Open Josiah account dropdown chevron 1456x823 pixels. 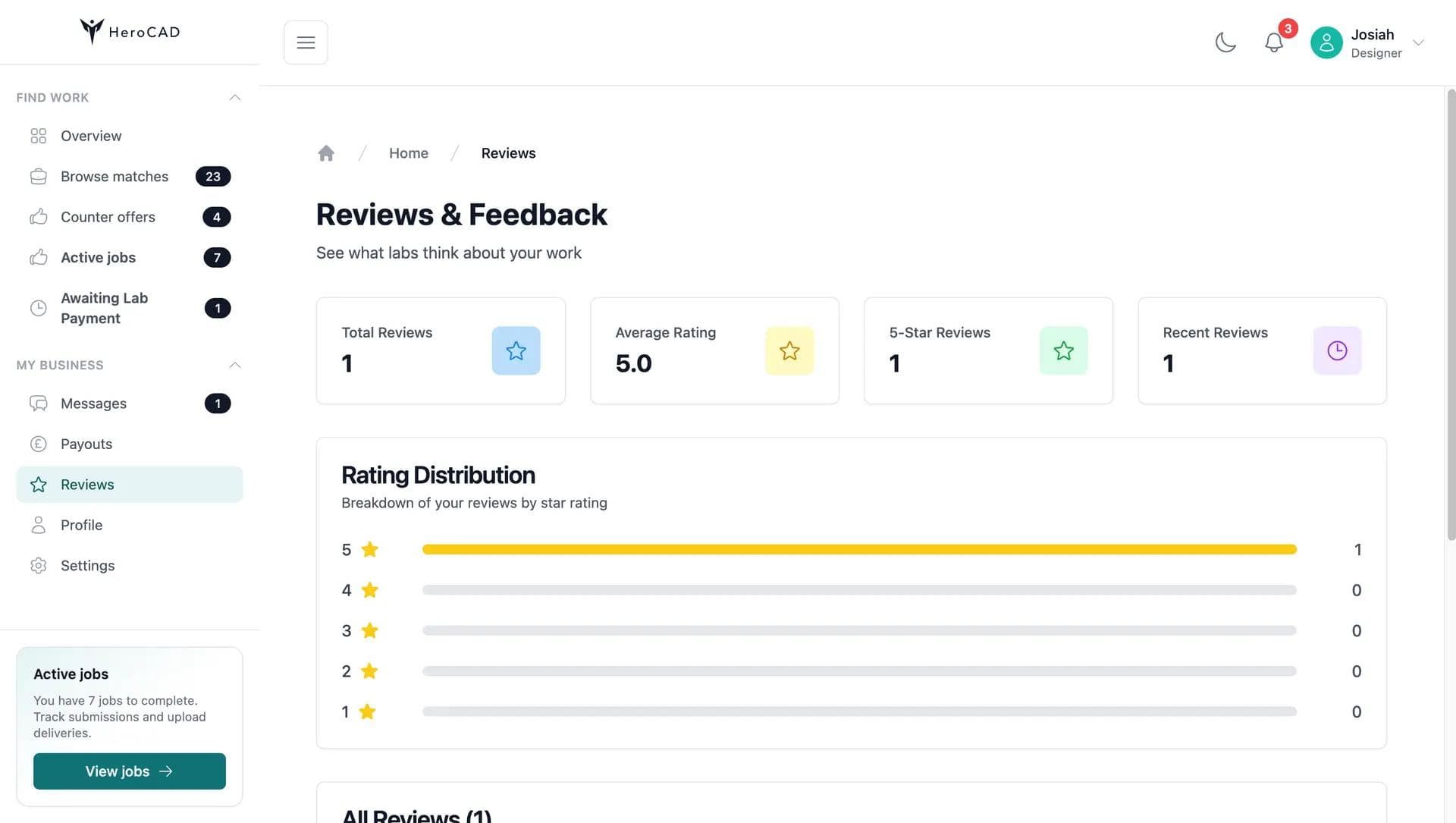pyautogui.click(x=1419, y=42)
